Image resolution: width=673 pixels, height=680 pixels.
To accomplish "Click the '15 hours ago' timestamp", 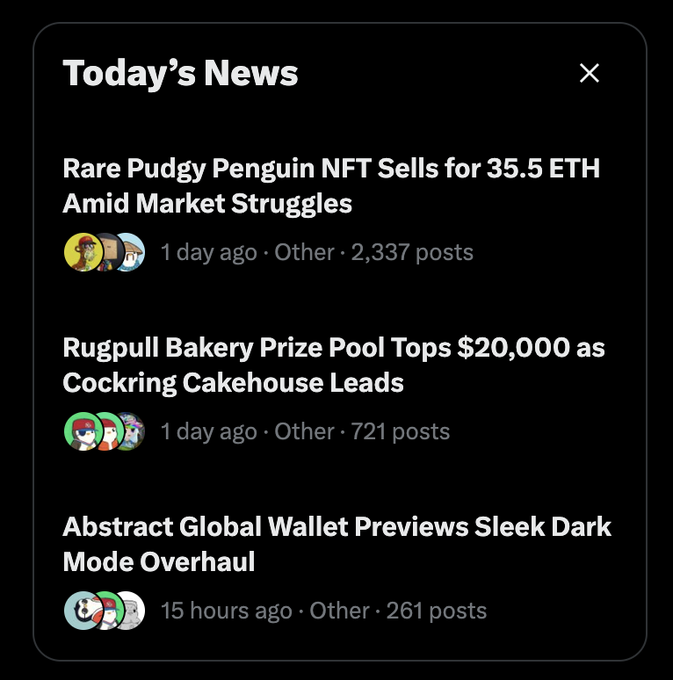I will tap(227, 610).
